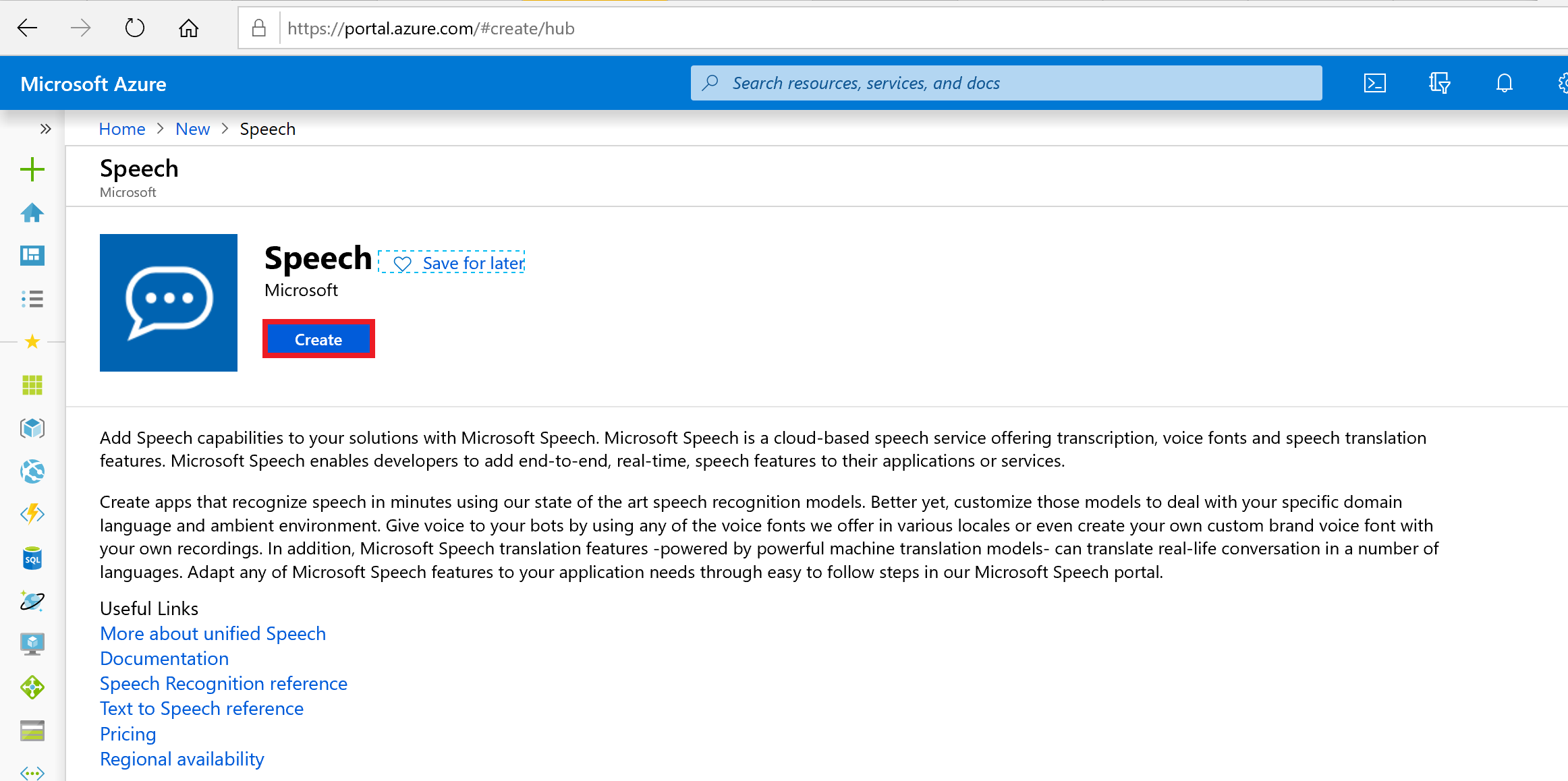Click the Cloud Shell terminal icon
1568x781 pixels.
click(x=1375, y=83)
